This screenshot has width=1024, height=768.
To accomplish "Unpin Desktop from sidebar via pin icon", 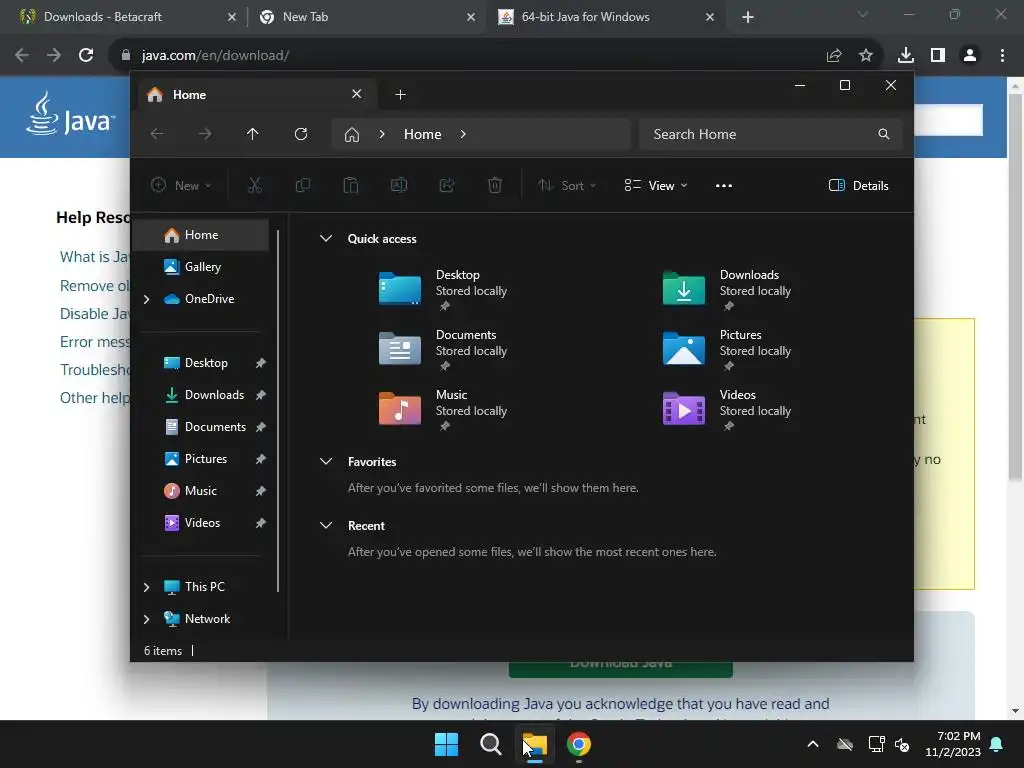I will (261, 363).
